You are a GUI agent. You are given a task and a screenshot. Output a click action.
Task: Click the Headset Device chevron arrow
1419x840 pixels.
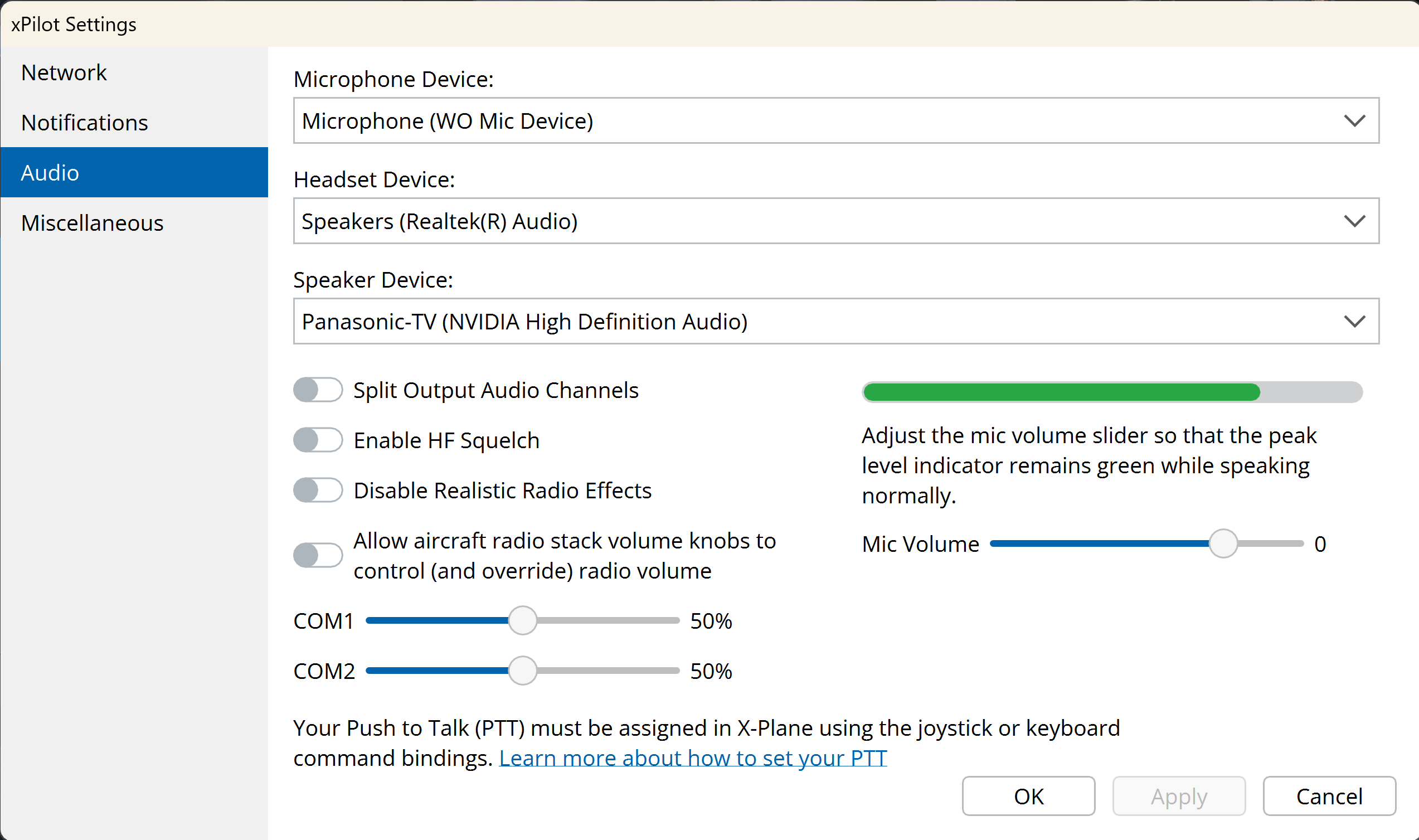tap(1354, 221)
